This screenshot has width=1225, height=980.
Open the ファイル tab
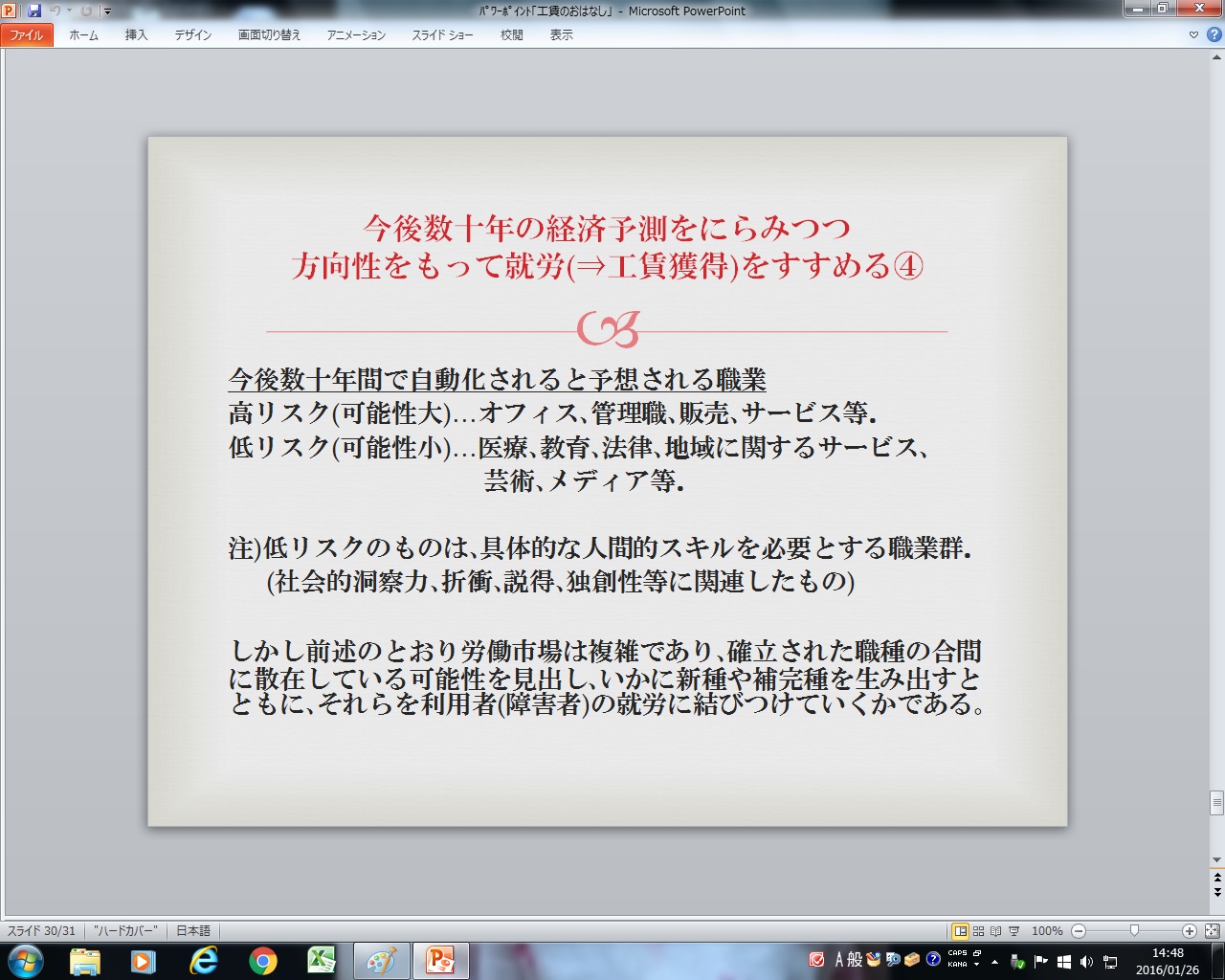coord(27,35)
